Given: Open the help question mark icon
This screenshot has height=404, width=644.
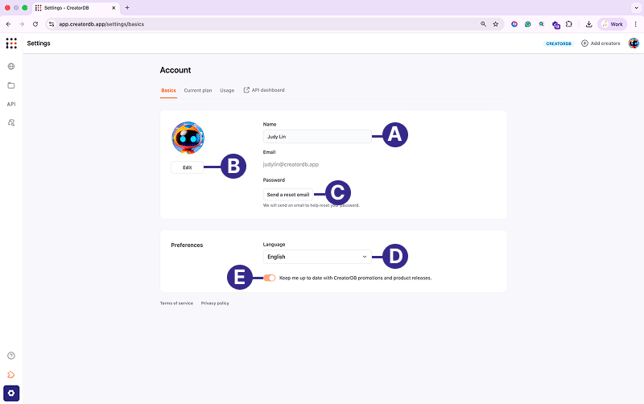Looking at the screenshot, I should (11, 356).
